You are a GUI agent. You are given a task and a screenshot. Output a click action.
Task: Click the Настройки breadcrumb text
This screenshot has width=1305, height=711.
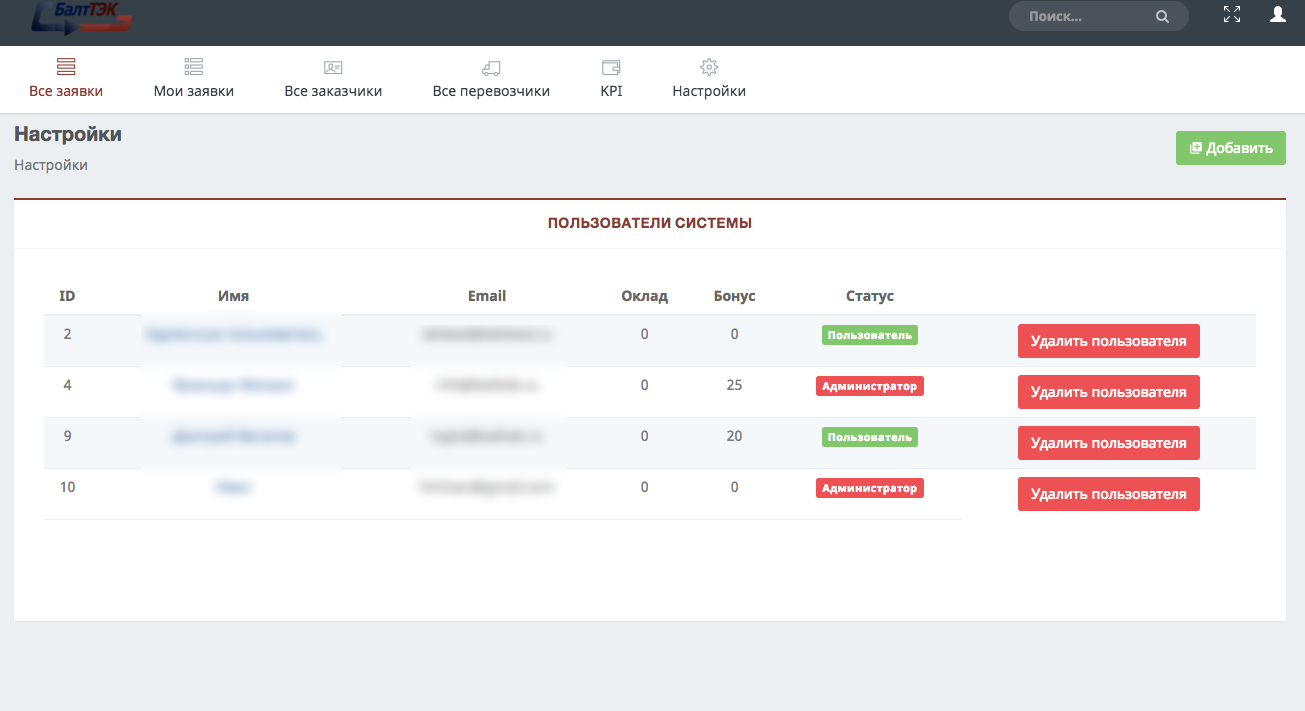[51, 165]
